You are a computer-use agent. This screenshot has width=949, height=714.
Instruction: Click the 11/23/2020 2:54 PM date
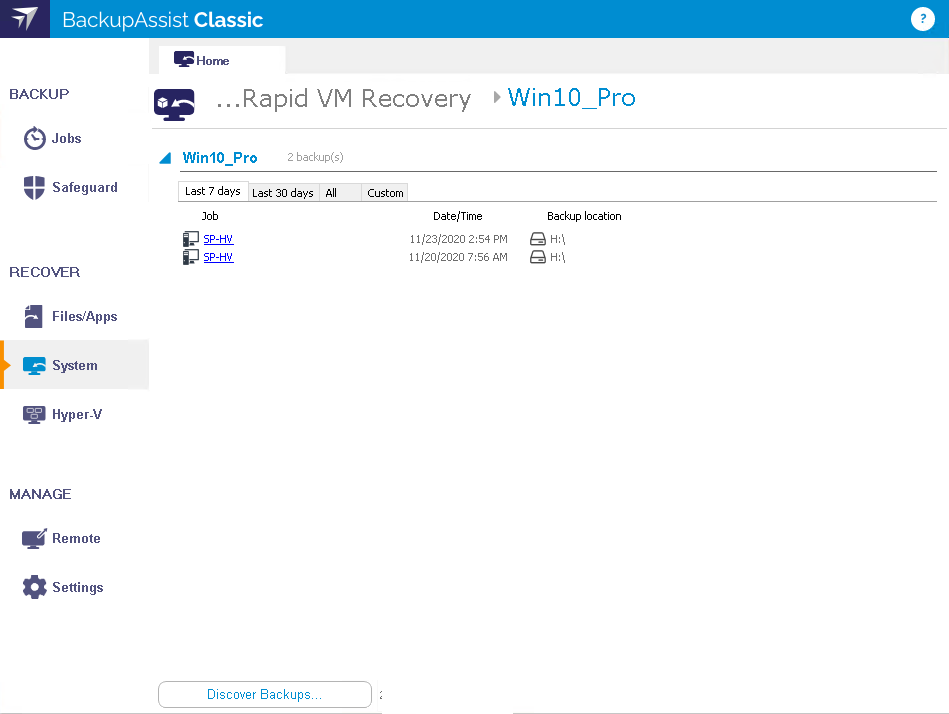click(x=458, y=239)
